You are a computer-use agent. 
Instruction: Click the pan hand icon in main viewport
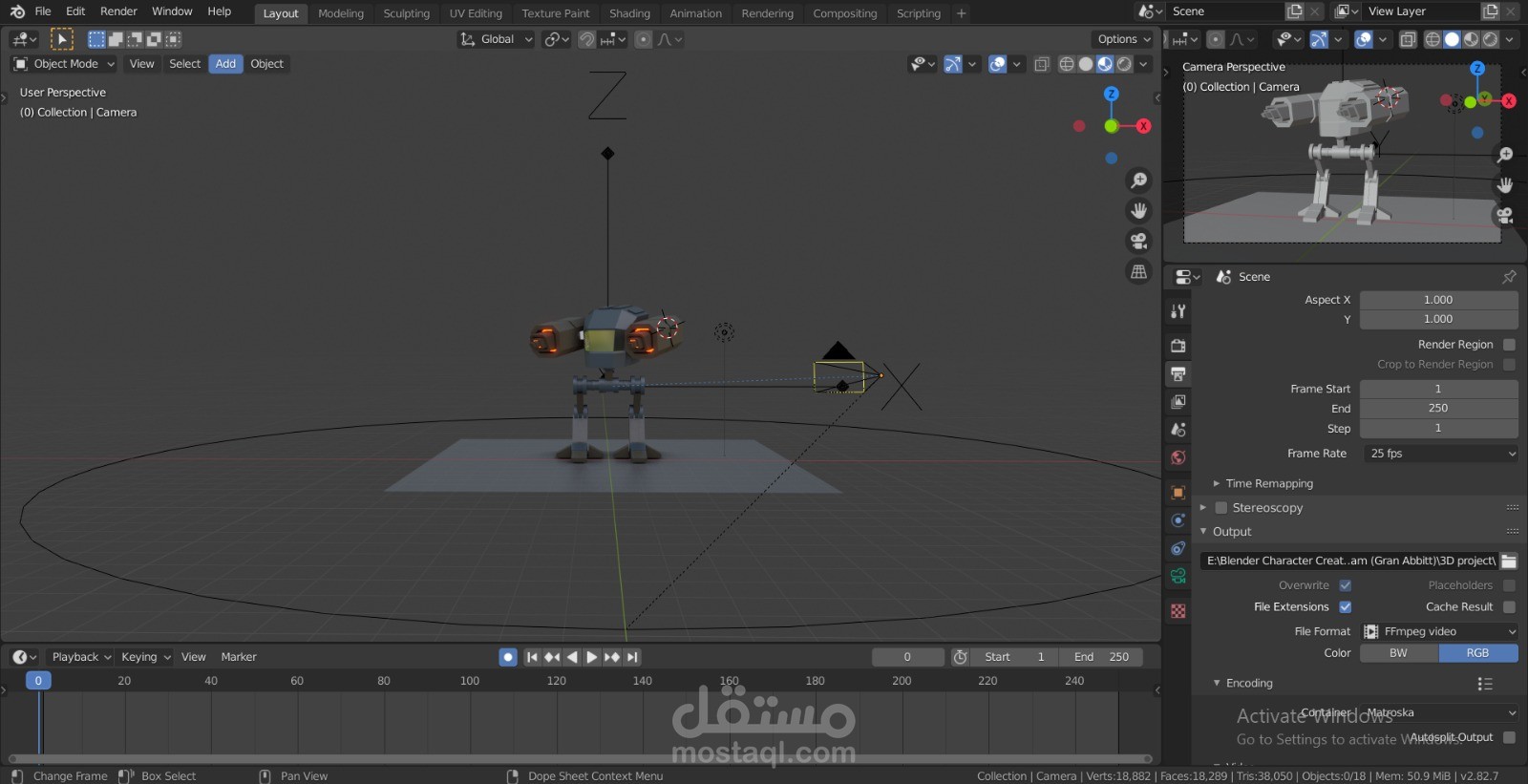pyautogui.click(x=1138, y=211)
